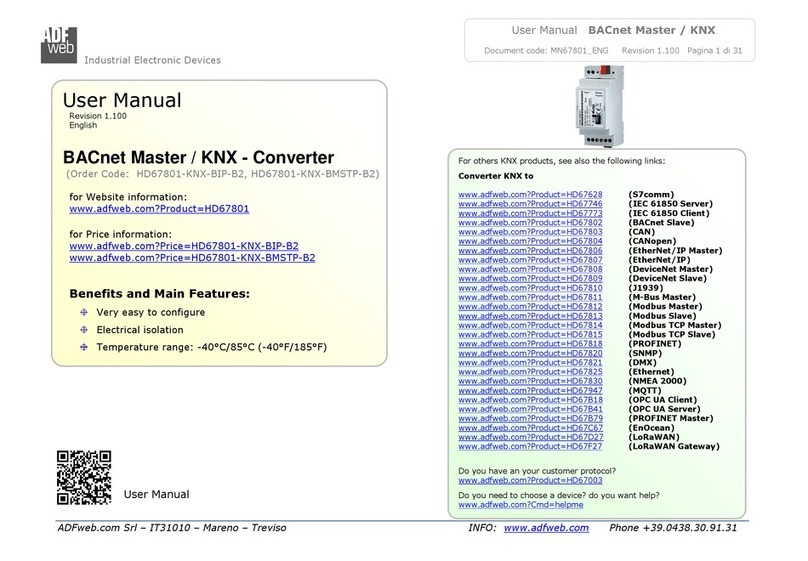Open the OPC UA Server link HD67B41
This screenshot has height=561, width=808.
530,409
